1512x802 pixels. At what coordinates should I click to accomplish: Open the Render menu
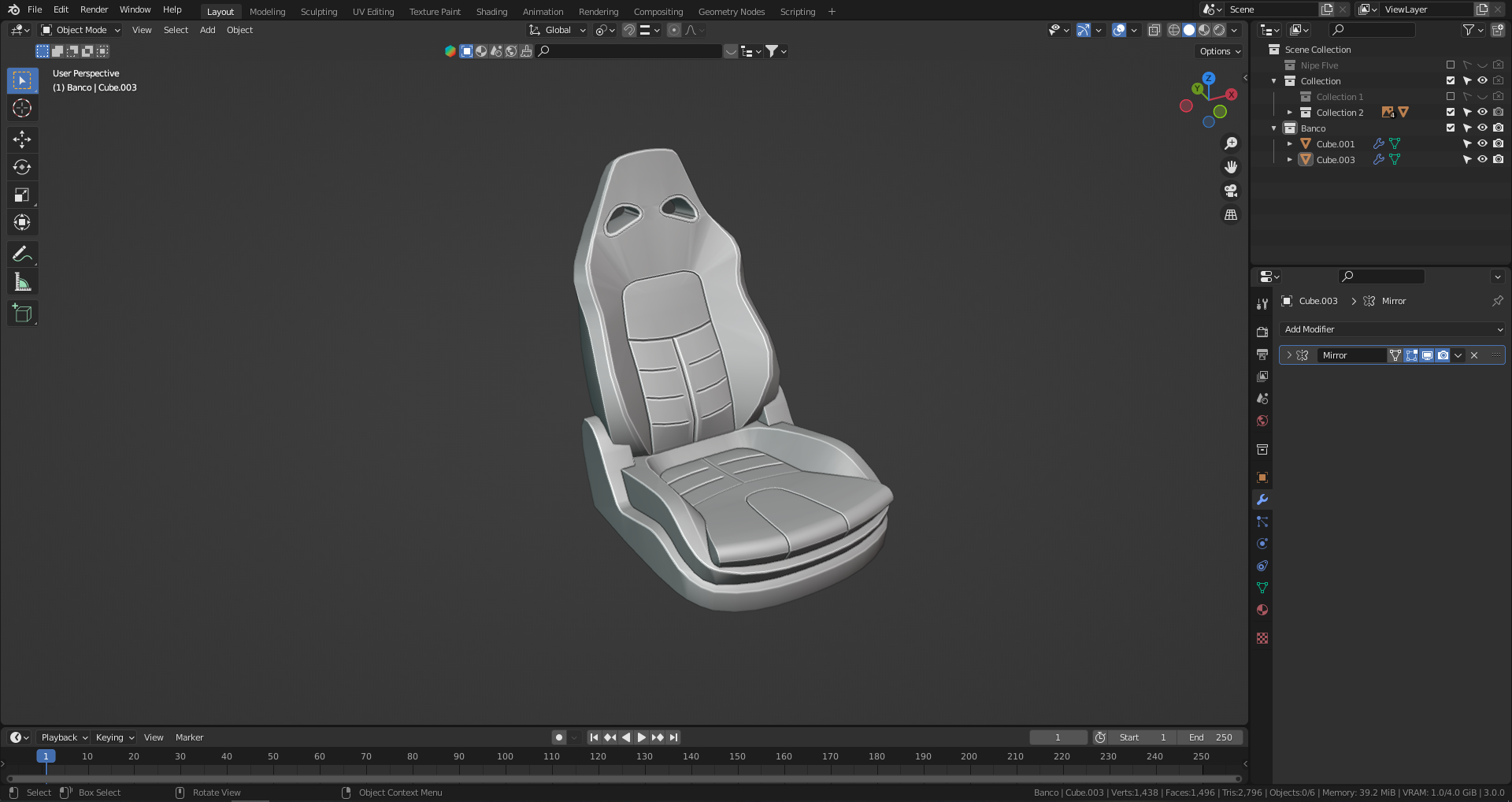point(94,9)
